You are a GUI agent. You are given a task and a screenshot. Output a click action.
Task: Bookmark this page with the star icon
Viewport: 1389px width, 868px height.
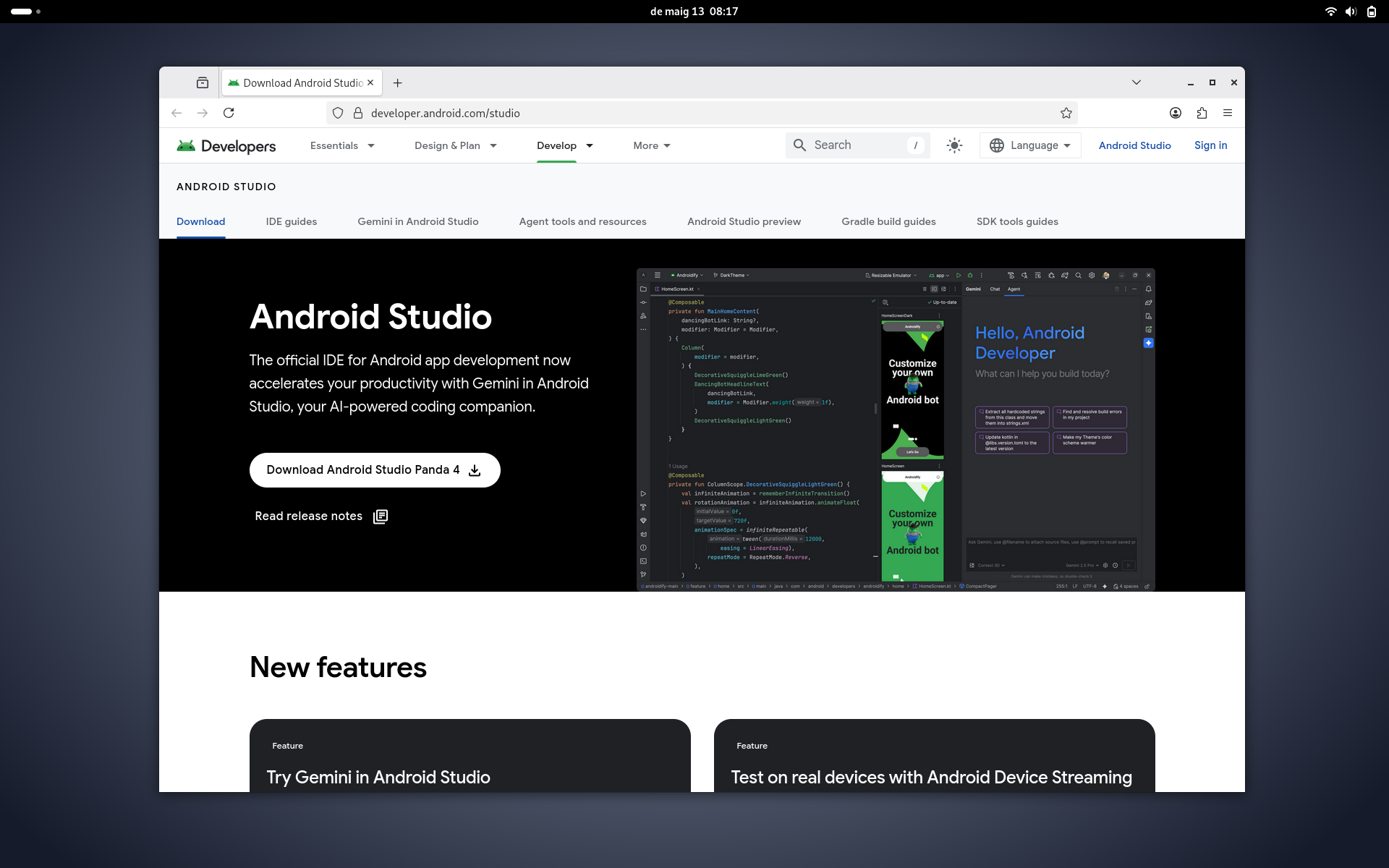pyautogui.click(x=1066, y=113)
